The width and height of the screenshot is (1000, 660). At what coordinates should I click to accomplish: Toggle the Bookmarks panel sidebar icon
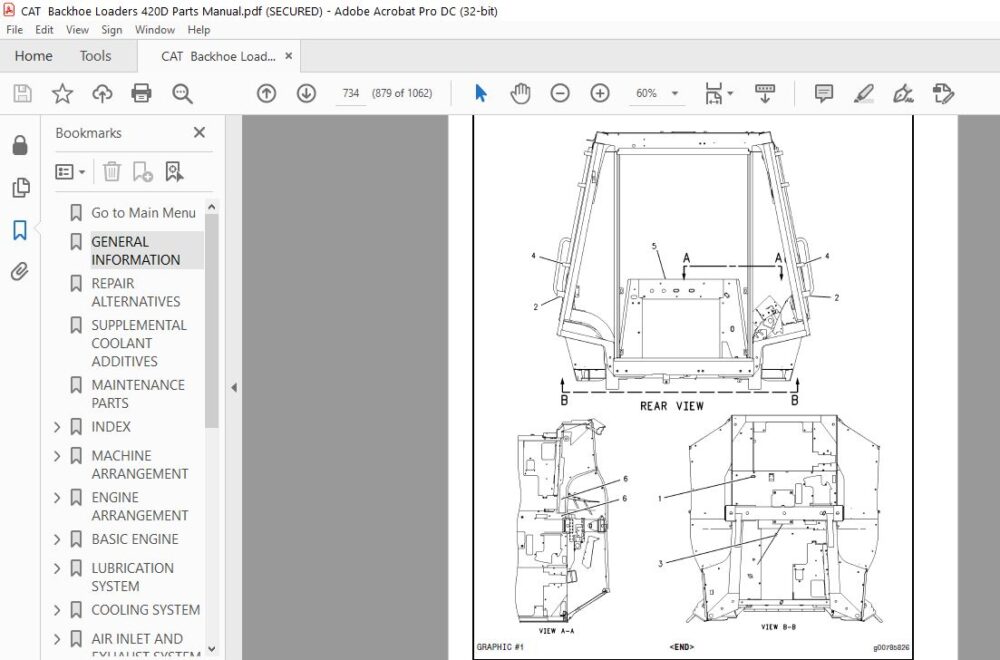click(x=19, y=230)
